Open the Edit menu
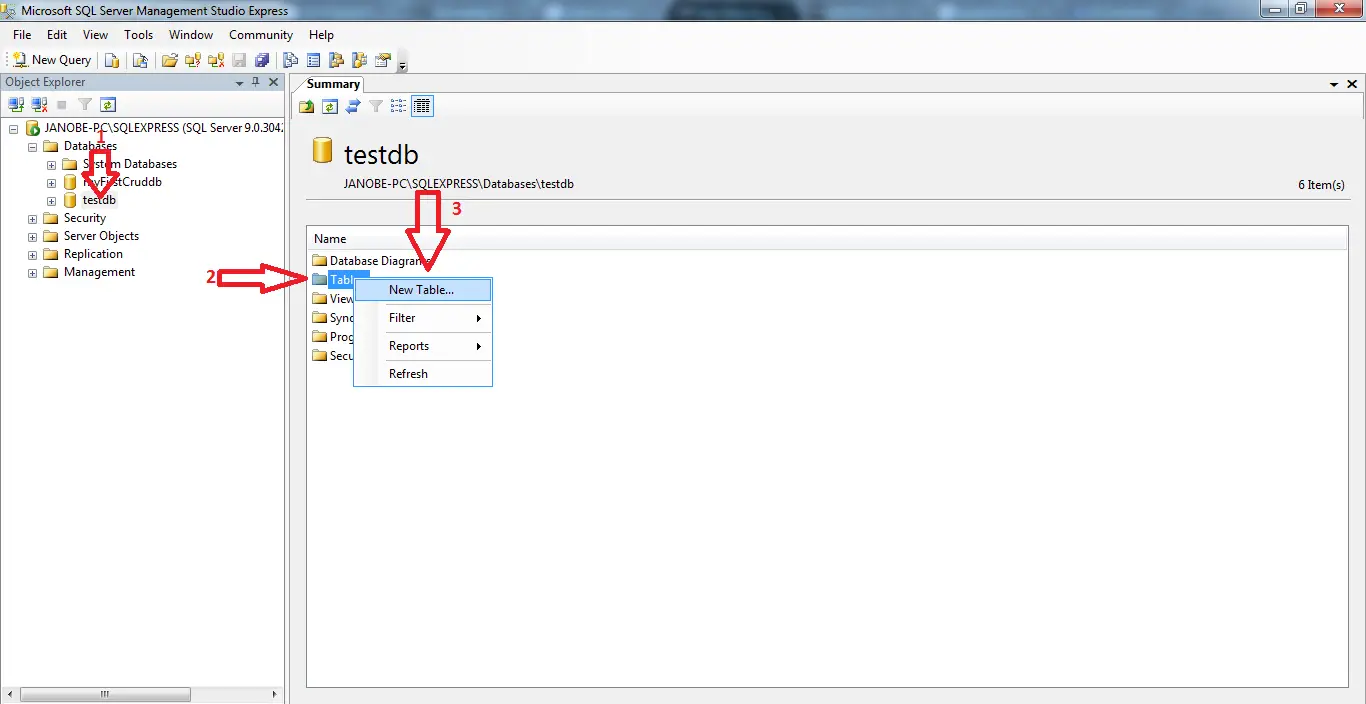 [x=57, y=35]
